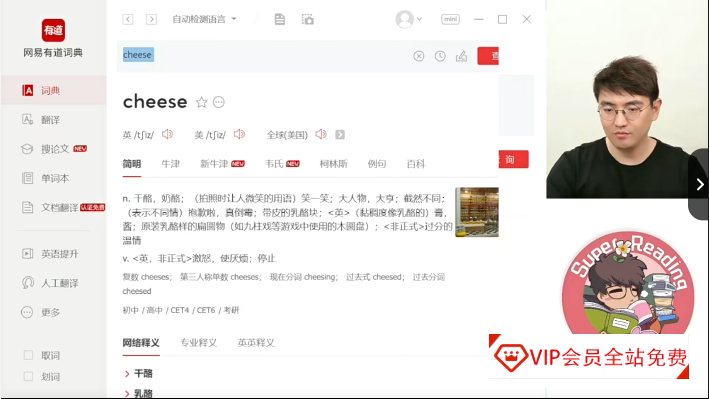The width and height of the screenshot is (709, 399).
Task: Open the user account avatar menu
Action: (x=408, y=19)
